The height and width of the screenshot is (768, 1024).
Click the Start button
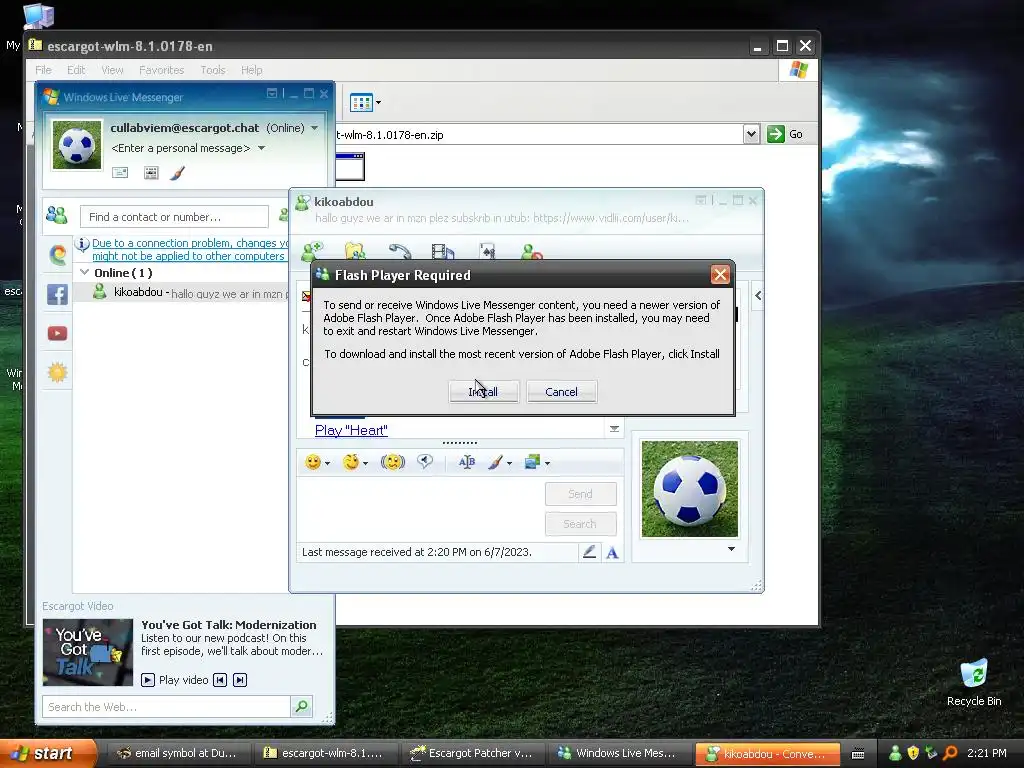click(x=48, y=753)
